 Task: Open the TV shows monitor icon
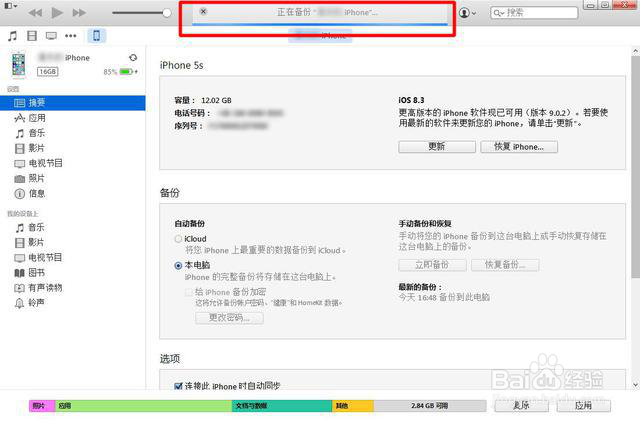tap(51, 36)
